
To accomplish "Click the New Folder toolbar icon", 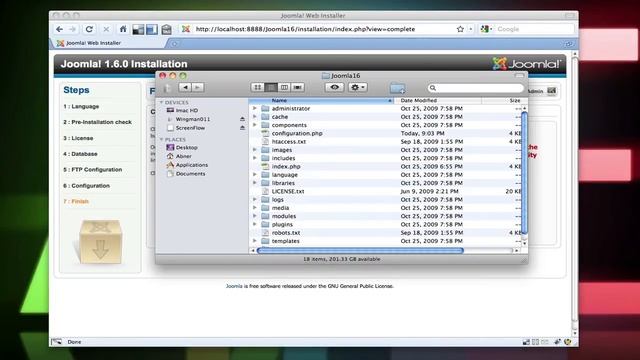I will click(397, 88).
